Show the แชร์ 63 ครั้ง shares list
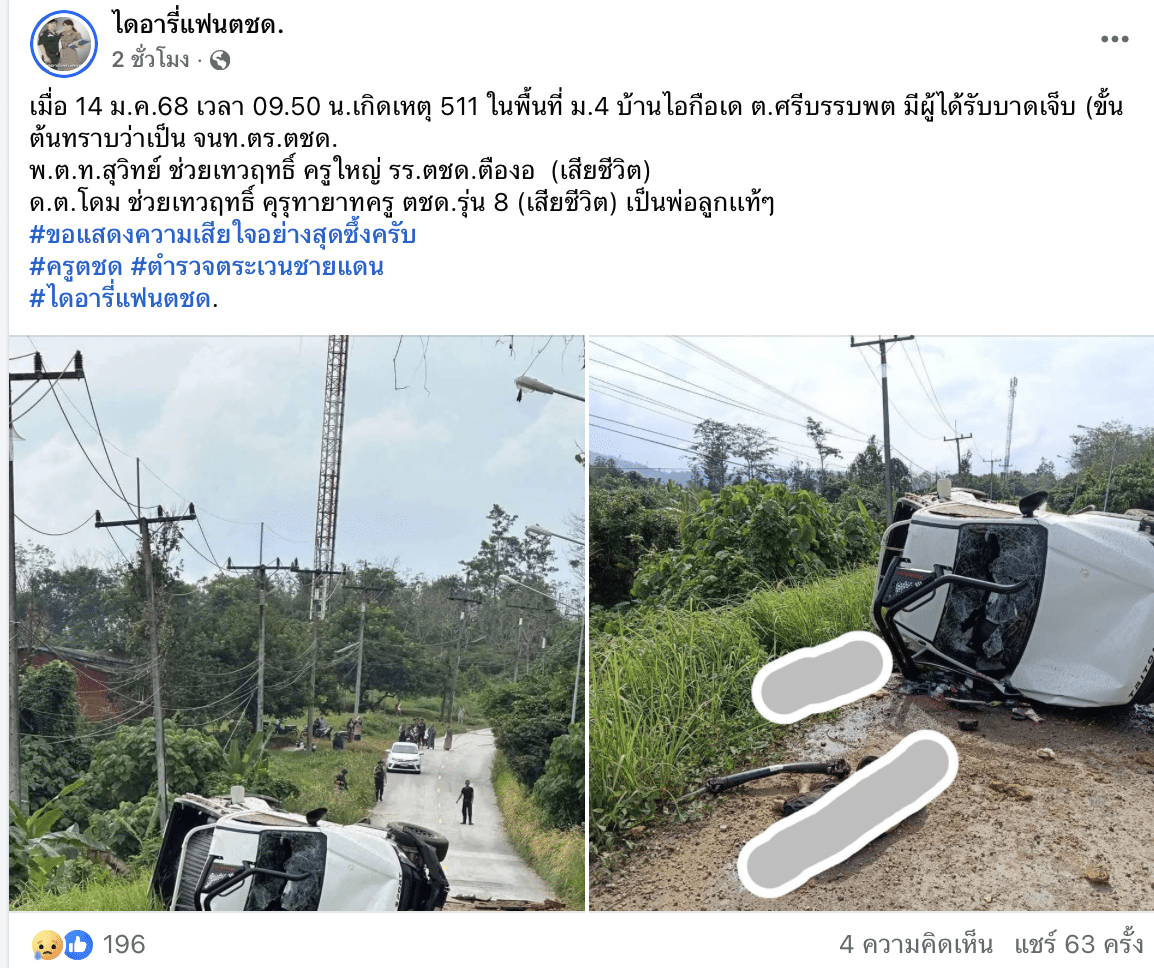This screenshot has height=968, width=1154. pos(1078,945)
